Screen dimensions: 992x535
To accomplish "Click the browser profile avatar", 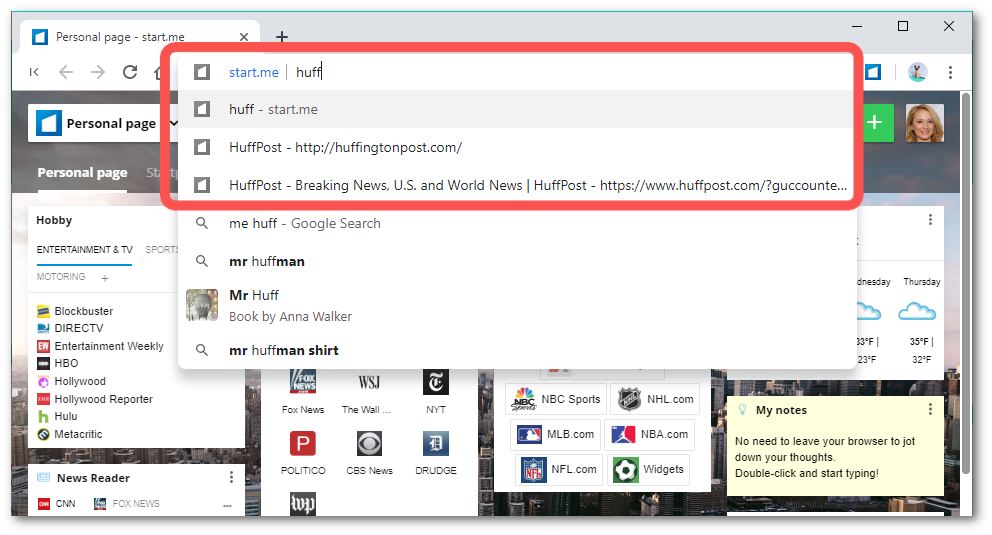I will pyautogui.click(x=917, y=72).
